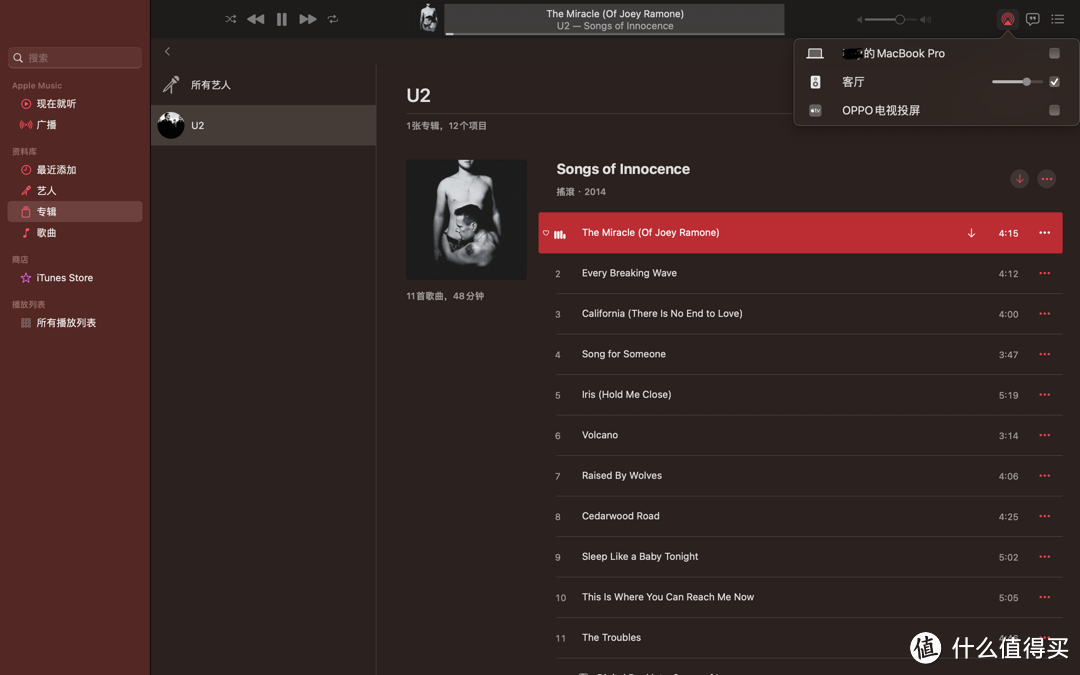Toggle shuffle playback
This screenshot has width=1080, height=675.
[x=230, y=19]
